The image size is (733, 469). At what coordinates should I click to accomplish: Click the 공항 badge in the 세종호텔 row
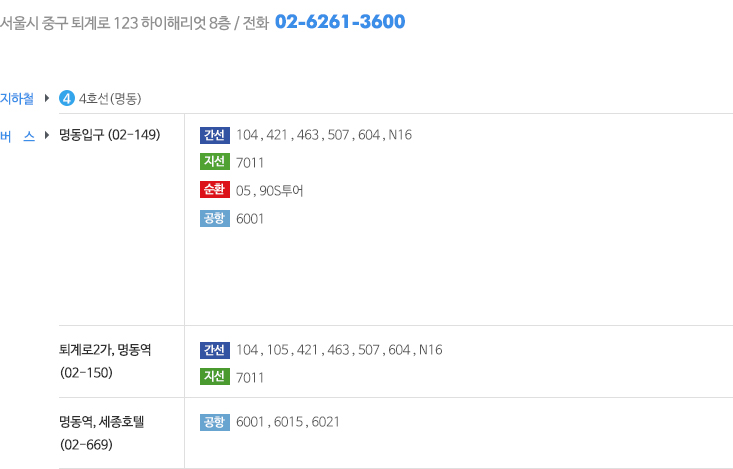pos(215,422)
